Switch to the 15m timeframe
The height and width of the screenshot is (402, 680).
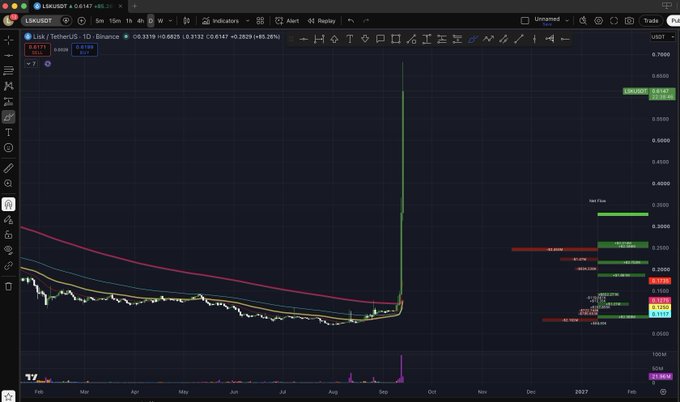coord(115,20)
